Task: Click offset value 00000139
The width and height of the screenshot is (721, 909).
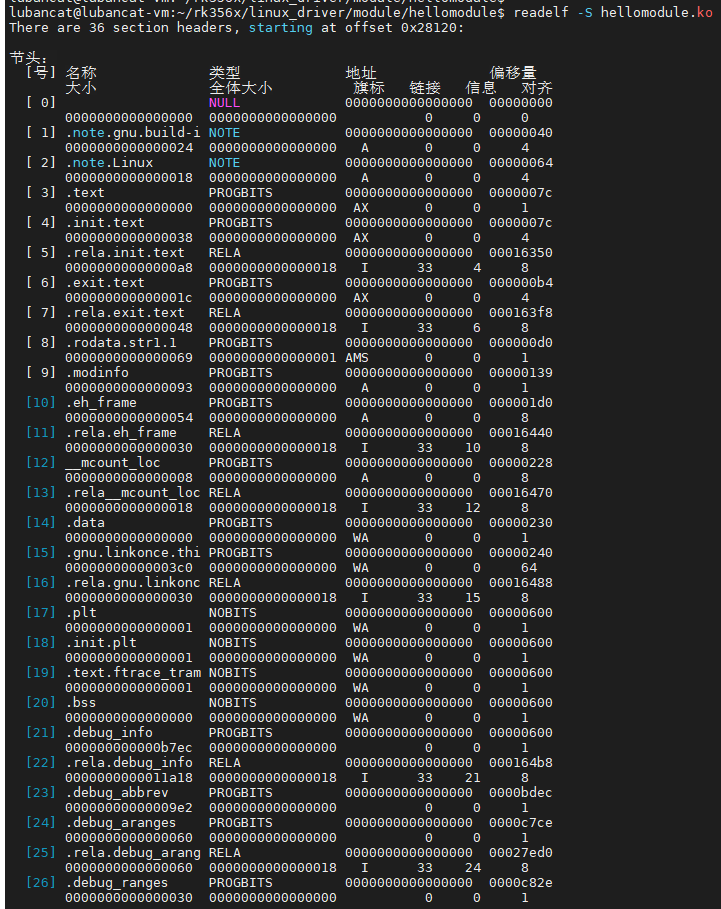Action: click(520, 373)
